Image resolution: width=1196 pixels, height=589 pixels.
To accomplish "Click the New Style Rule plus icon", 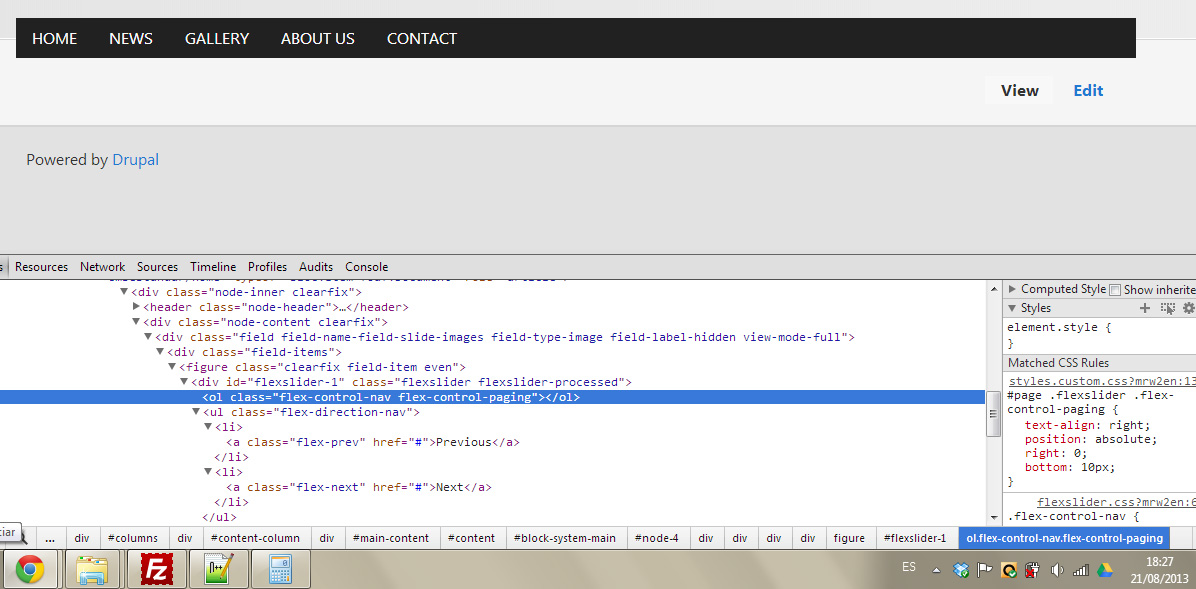I will 1145,308.
